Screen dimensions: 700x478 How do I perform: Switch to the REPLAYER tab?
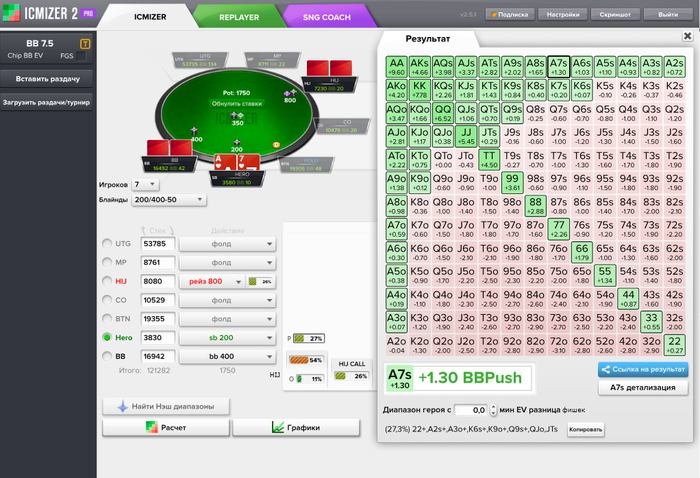[239, 17]
